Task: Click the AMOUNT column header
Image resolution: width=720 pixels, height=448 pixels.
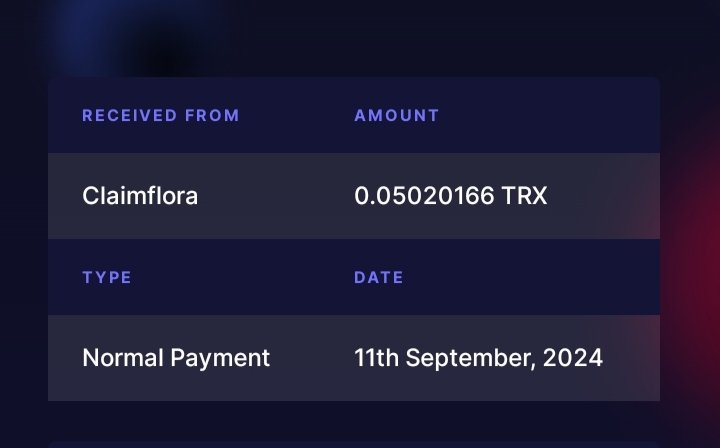Action: click(x=397, y=115)
